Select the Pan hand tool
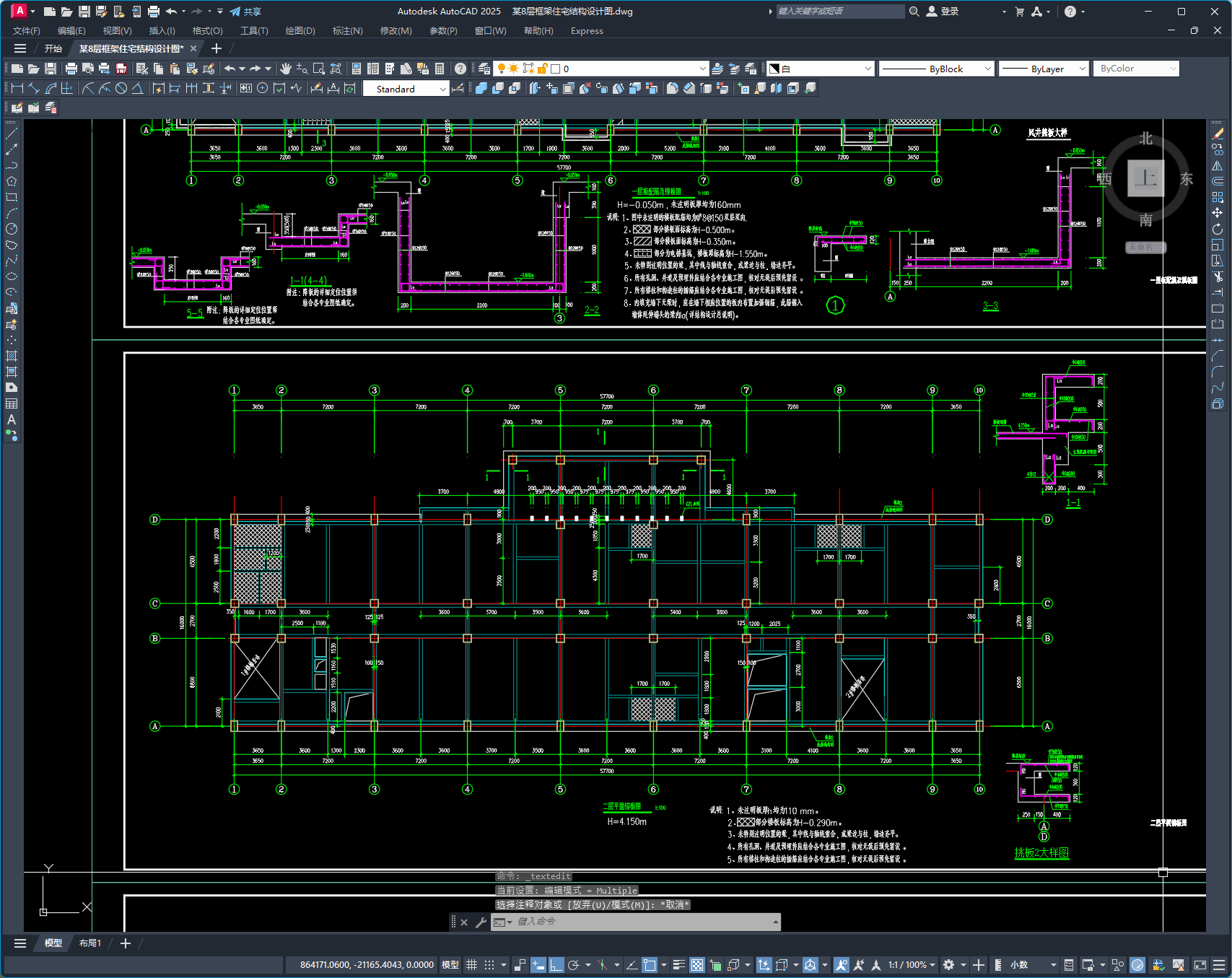 [286, 69]
